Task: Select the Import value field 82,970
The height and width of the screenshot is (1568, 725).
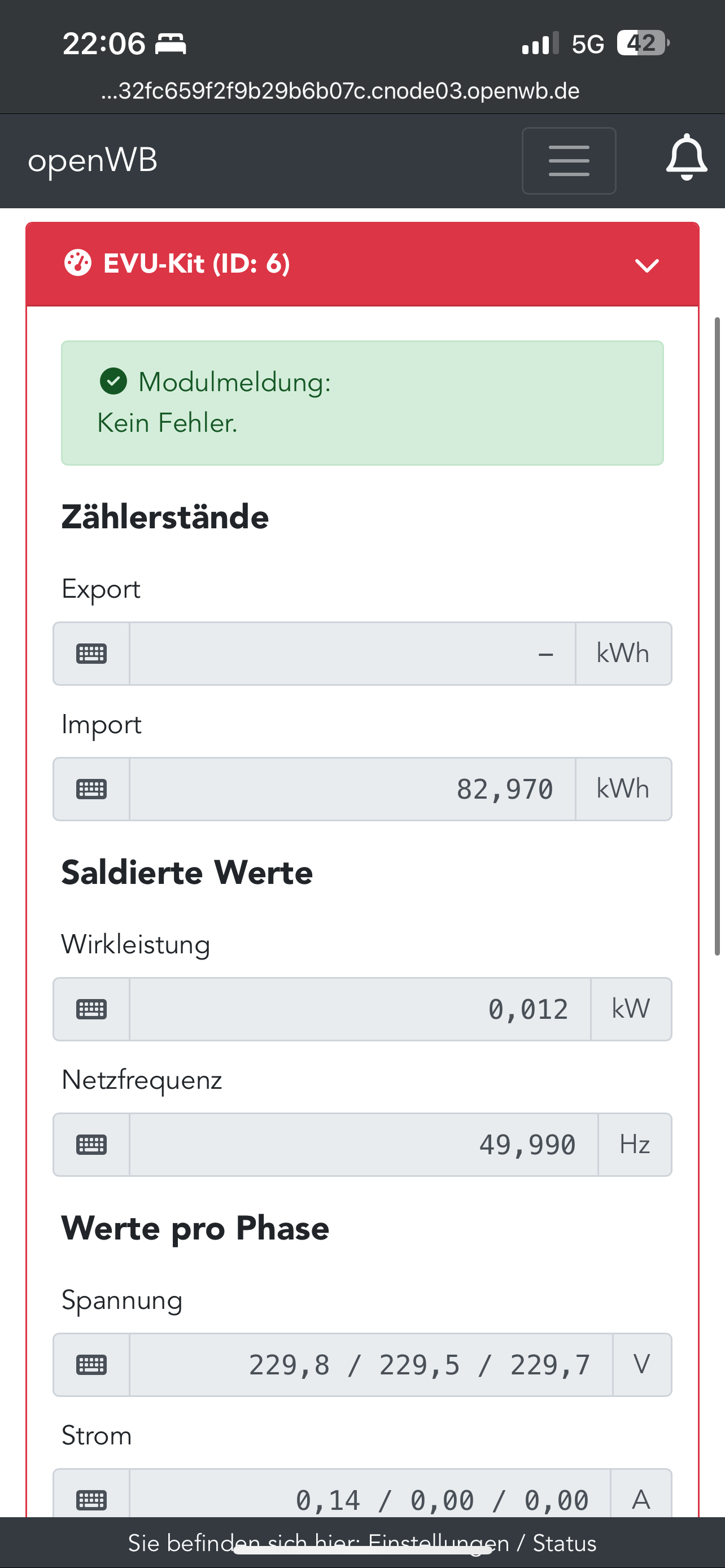Action: coord(352,790)
